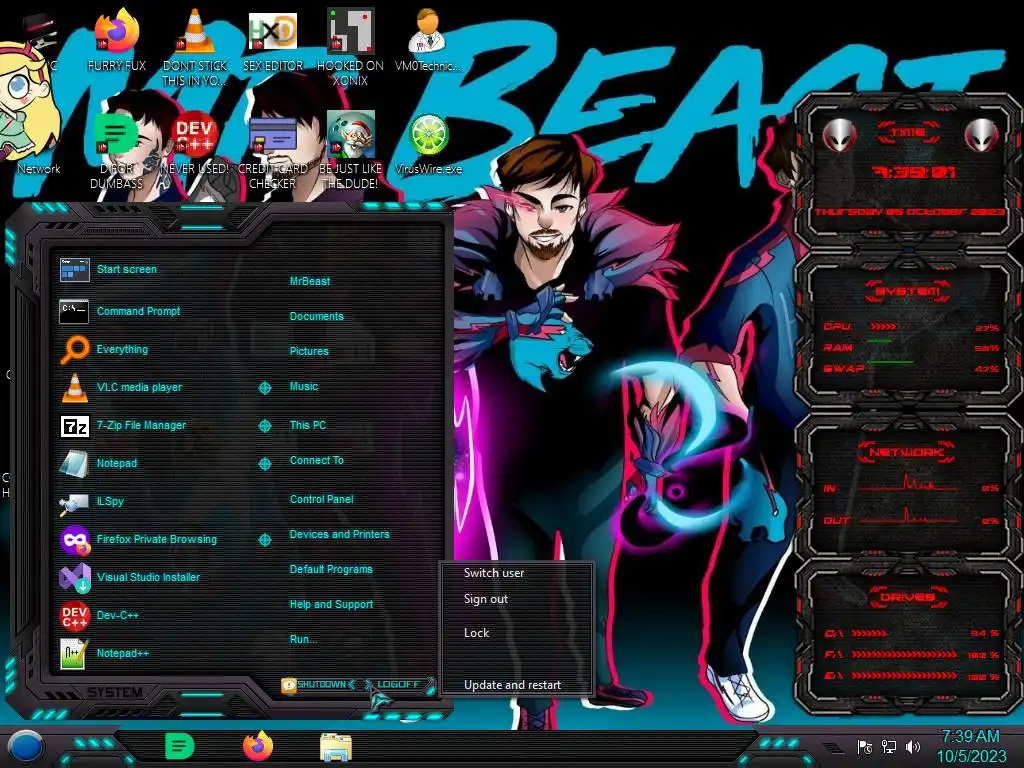
Task: Launch Notepad++ from the start menu
Action: [x=103, y=653]
